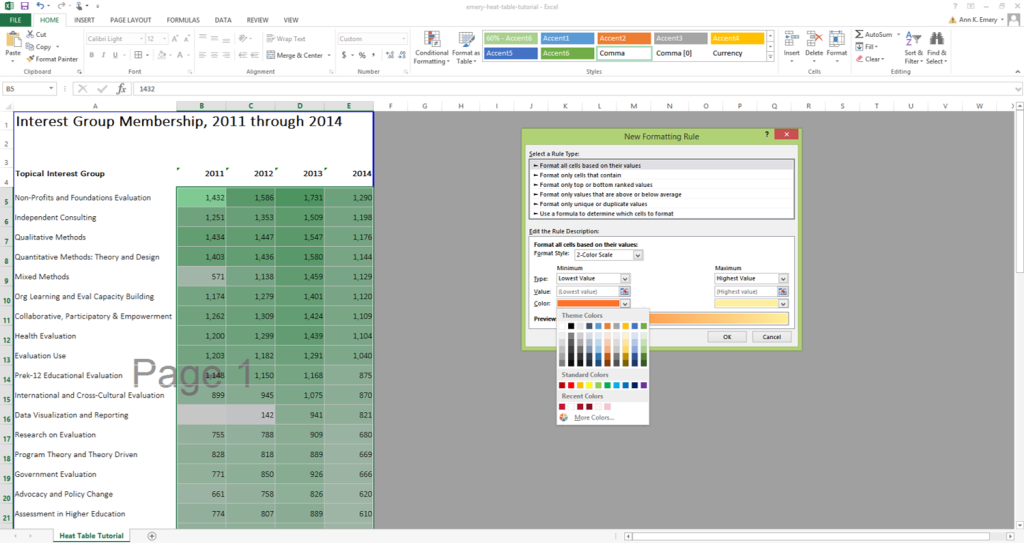Switch to the REVIEW ribbon tab

point(257,20)
